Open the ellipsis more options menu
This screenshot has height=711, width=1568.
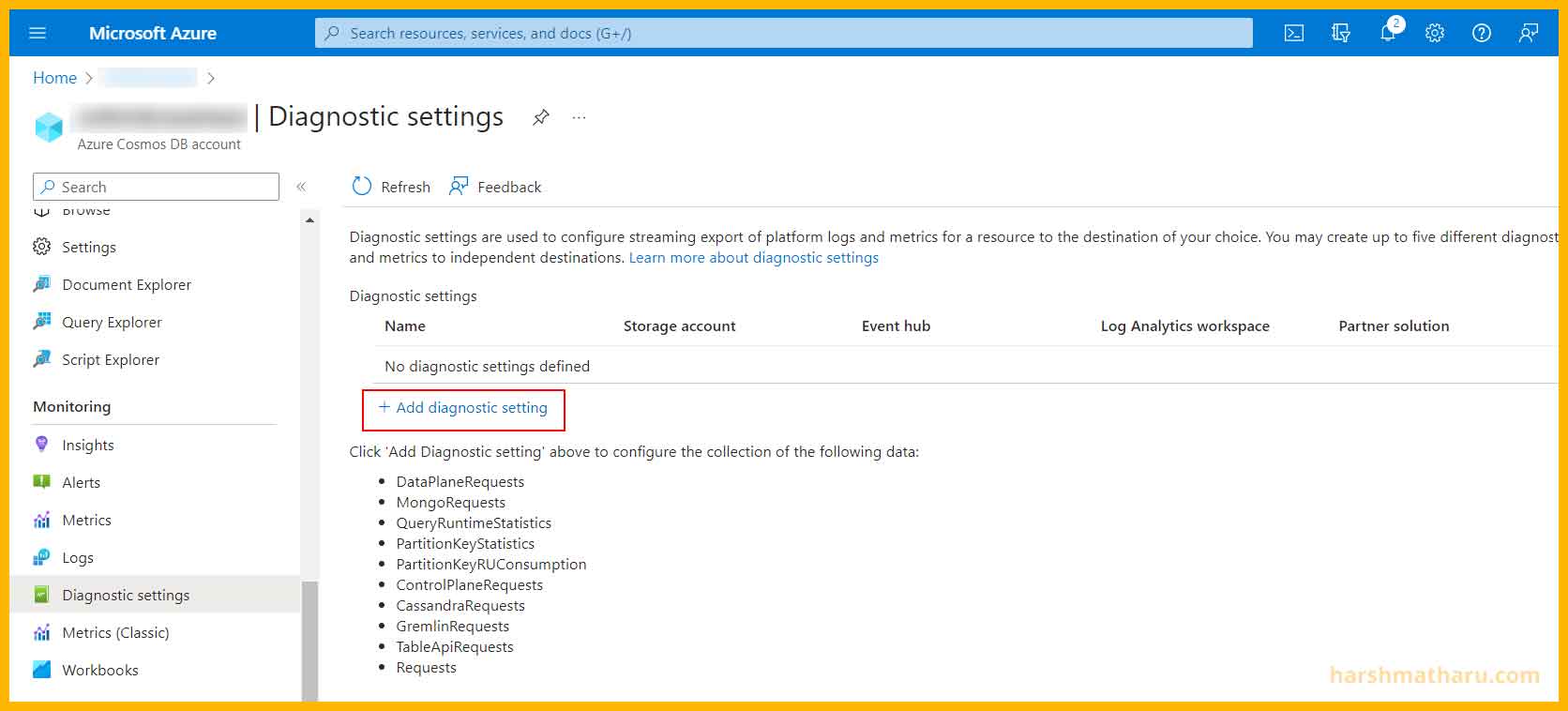coord(580,117)
